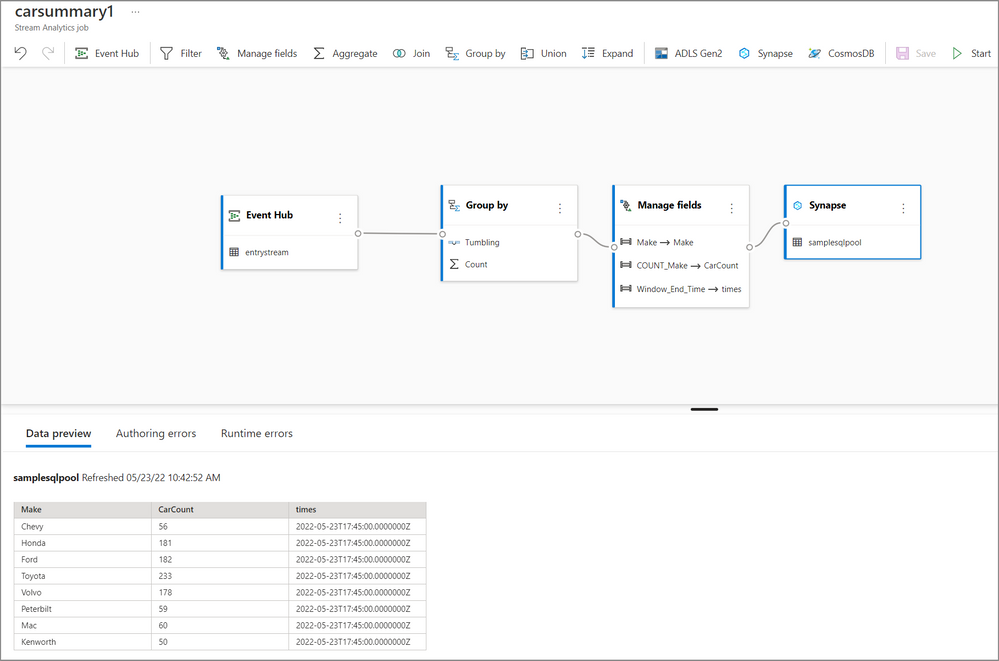Select the Expand tool in toolbar

click(x=607, y=54)
